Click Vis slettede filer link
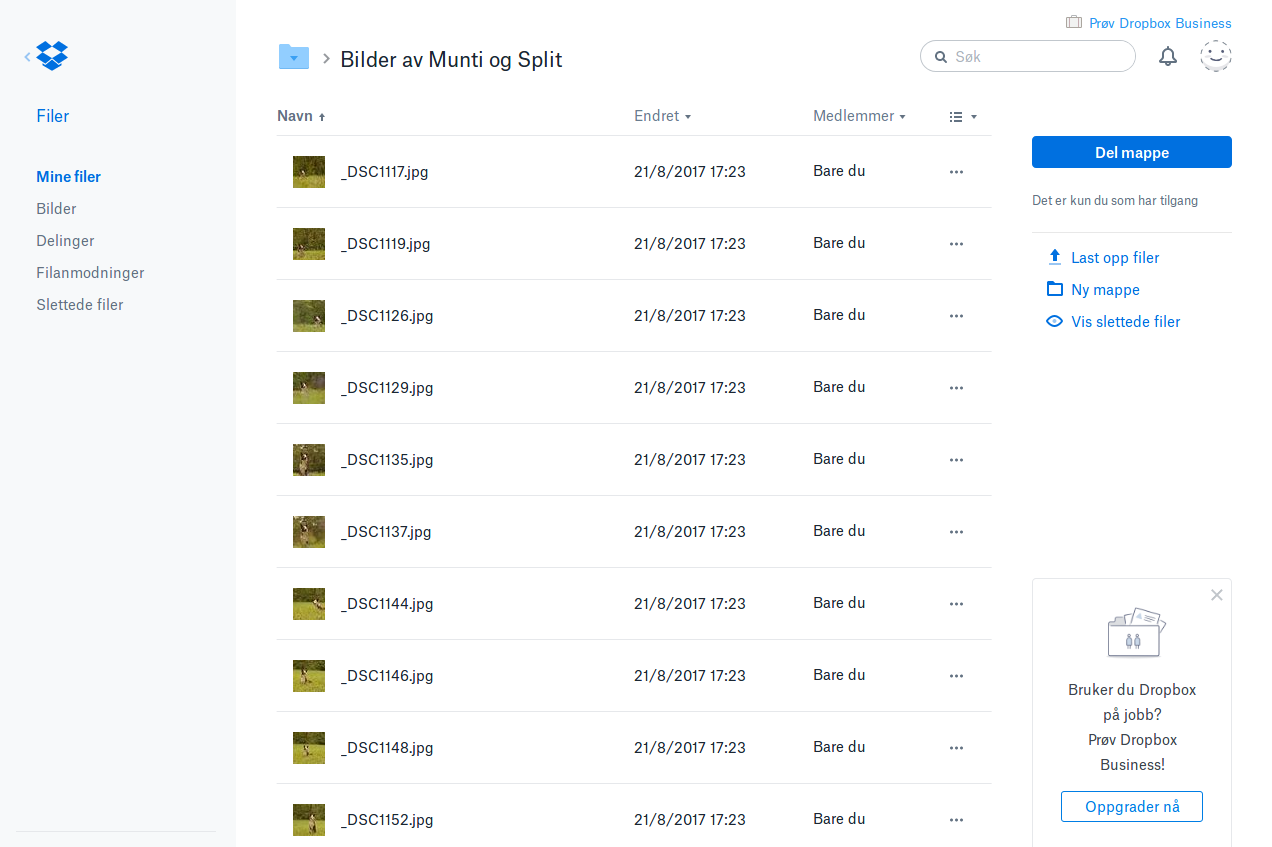The image size is (1272, 847). (1126, 322)
